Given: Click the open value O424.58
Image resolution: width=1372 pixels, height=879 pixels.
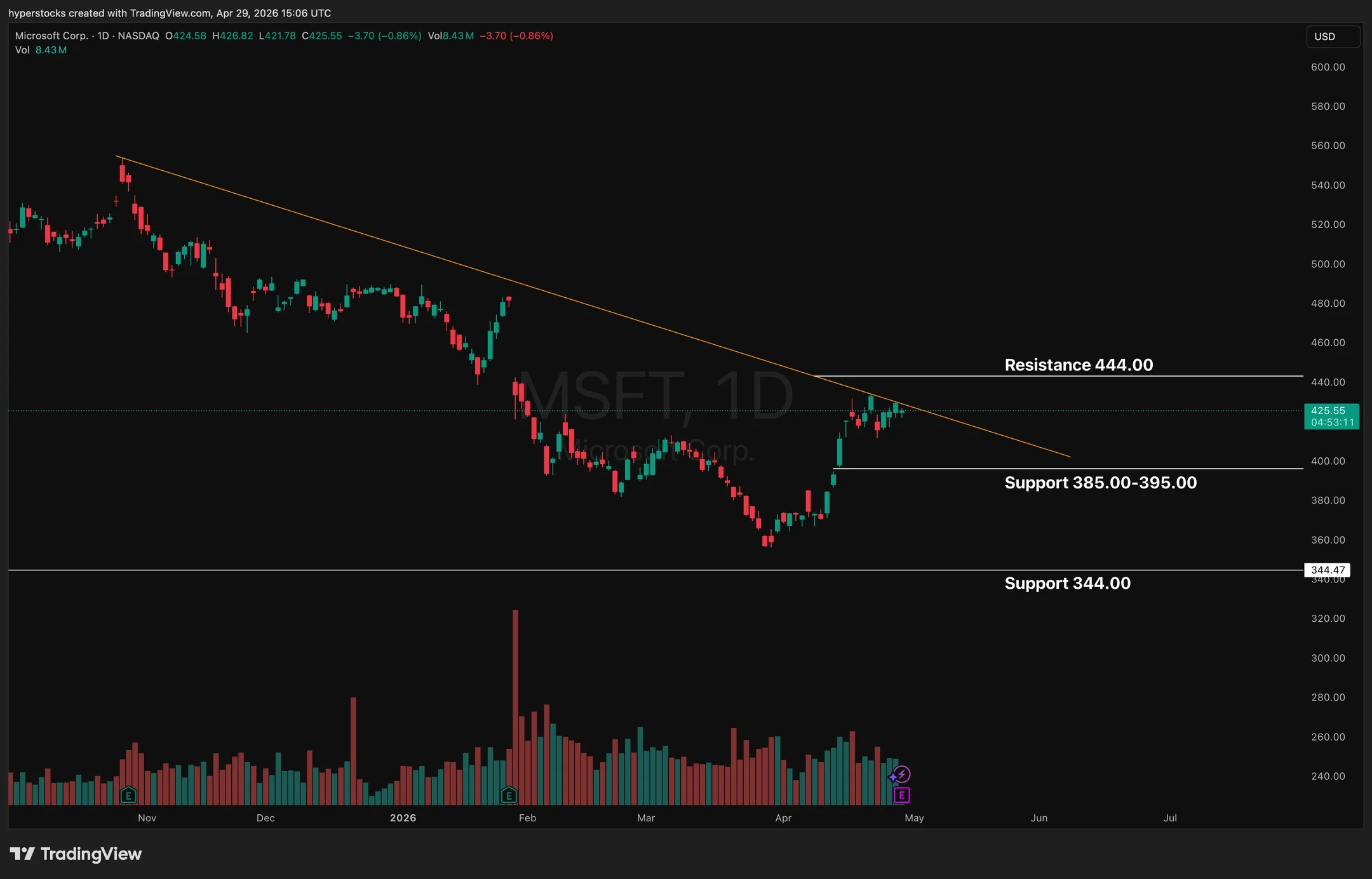Looking at the screenshot, I should tap(185, 36).
